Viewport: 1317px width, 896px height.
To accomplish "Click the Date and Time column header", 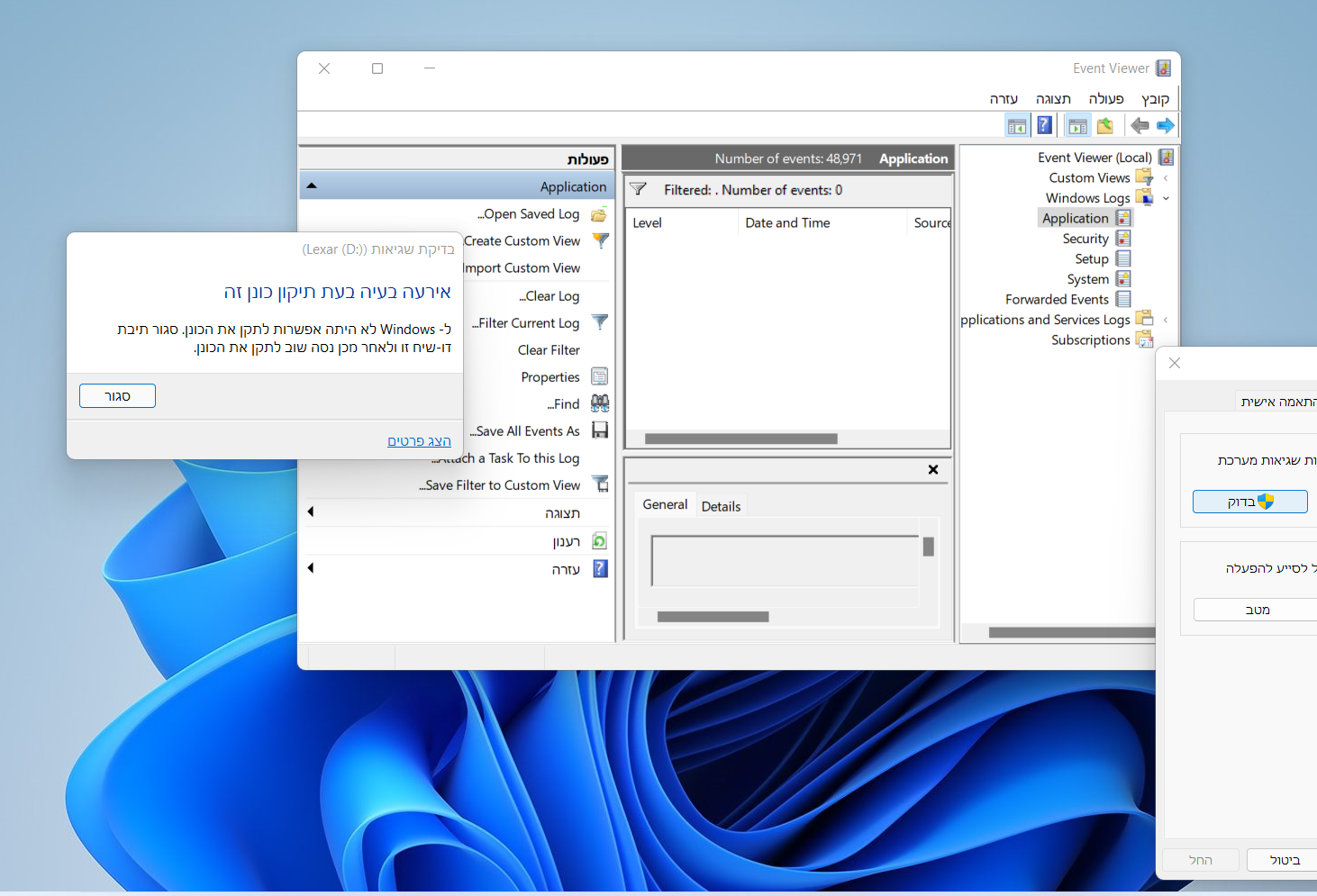I will pos(787,223).
